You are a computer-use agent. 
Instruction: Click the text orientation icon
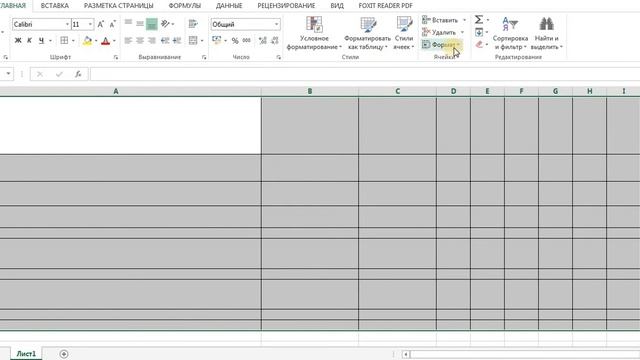pos(165,24)
